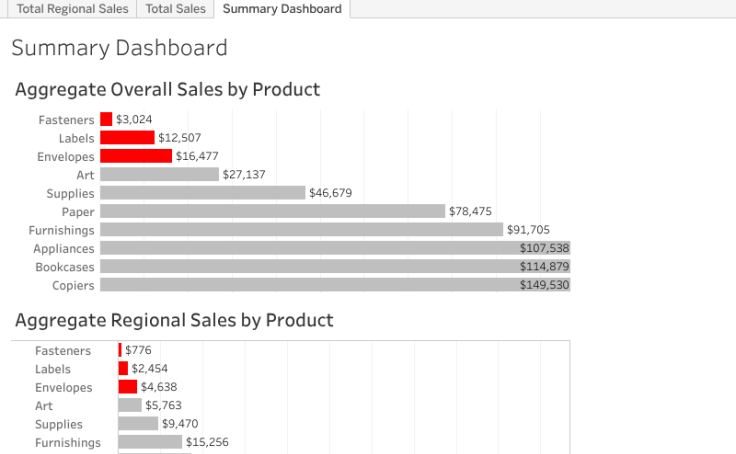The height and width of the screenshot is (454, 736).
Task: Click the Aggregate Regional Sales by Product title
Action: (174, 321)
